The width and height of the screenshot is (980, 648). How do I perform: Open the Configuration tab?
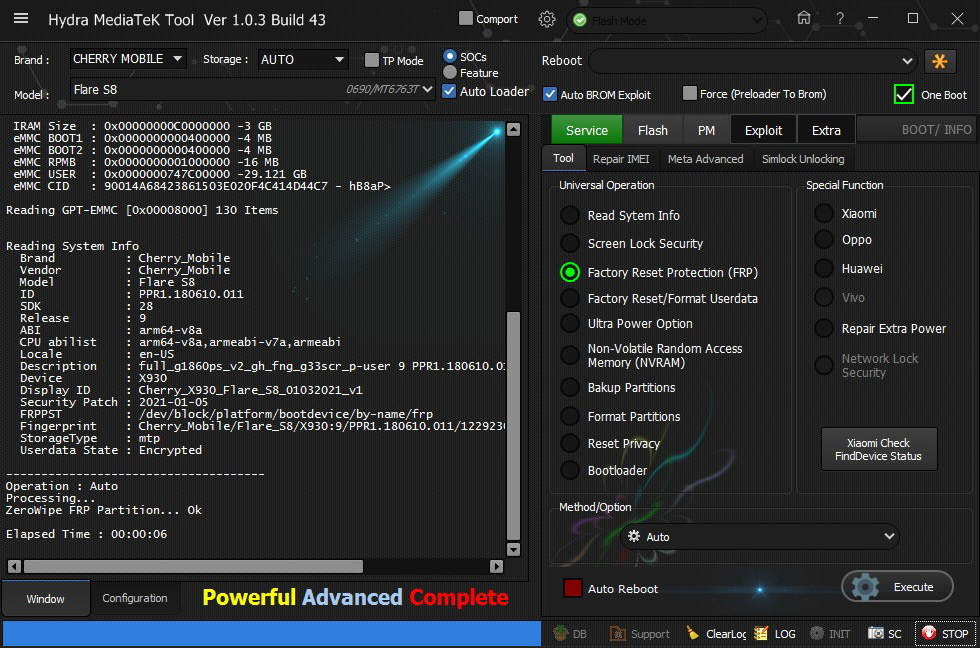tap(135, 598)
